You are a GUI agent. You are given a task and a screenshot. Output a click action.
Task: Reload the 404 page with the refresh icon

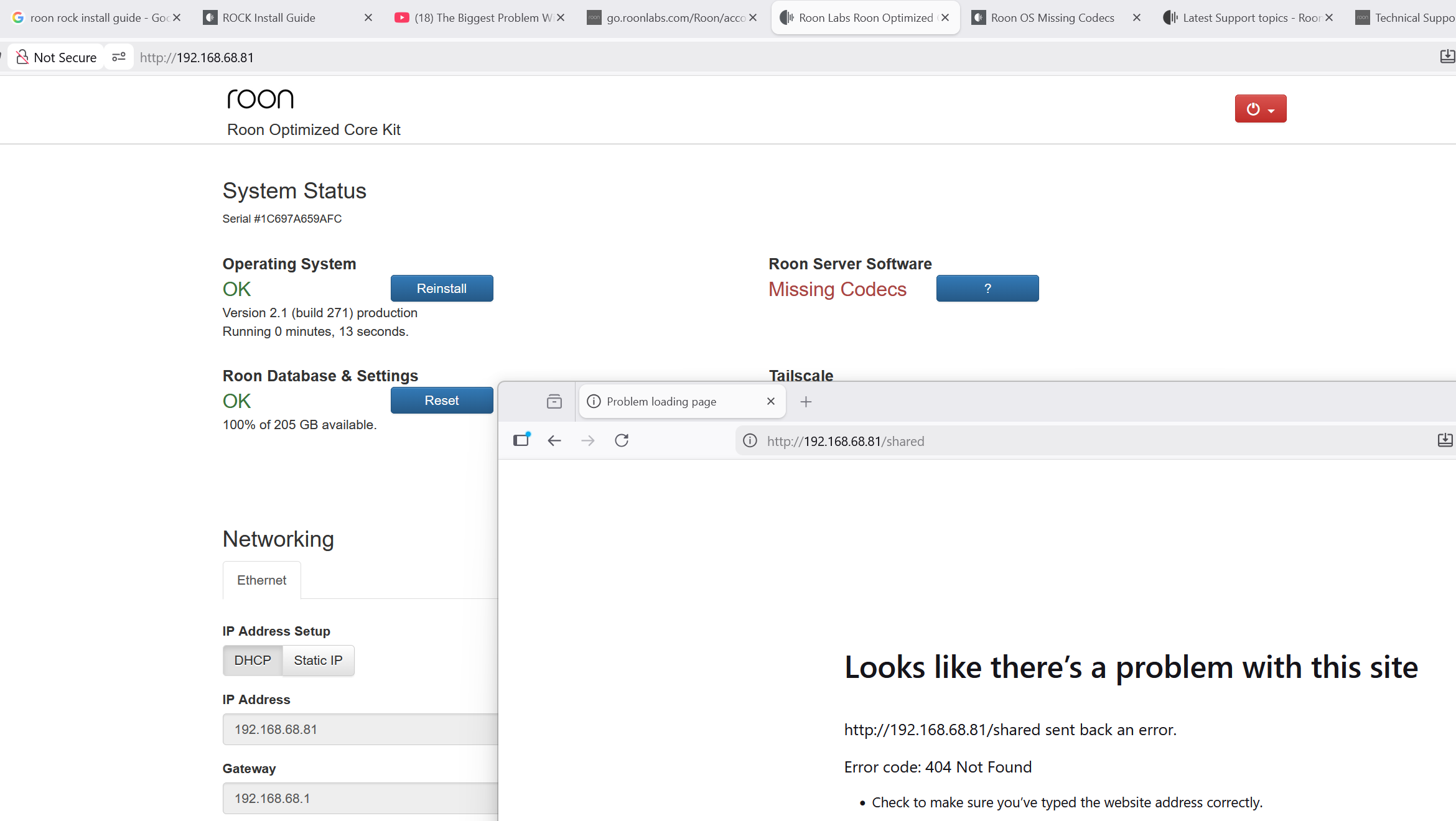[x=622, y=441]
